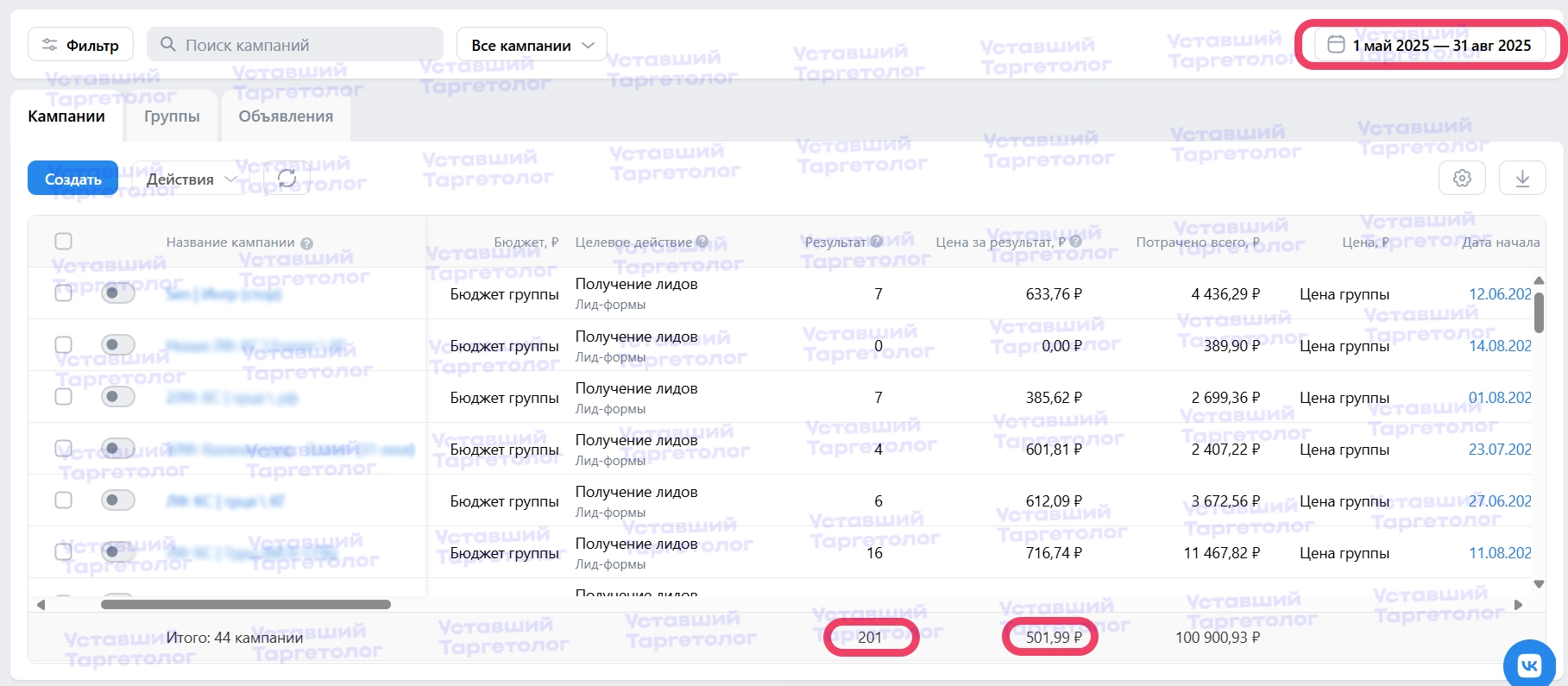Click the download statistics icon

(x=1522, y=179)
